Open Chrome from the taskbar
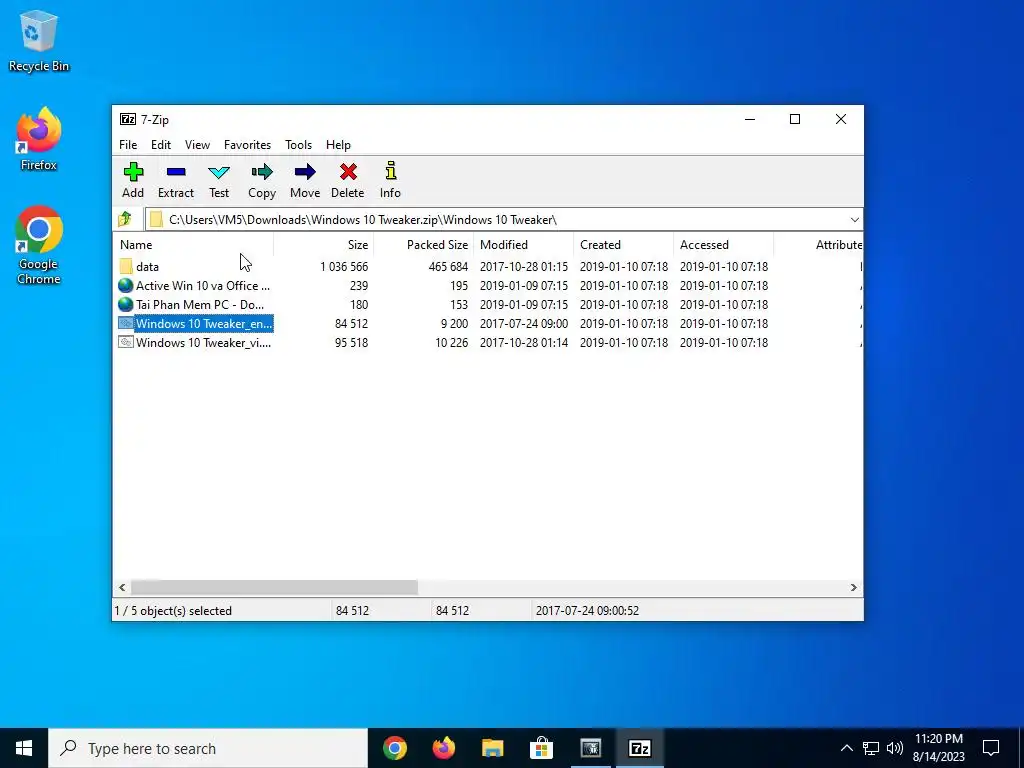This screenshot has width=1024, height=768. (395, 748)
